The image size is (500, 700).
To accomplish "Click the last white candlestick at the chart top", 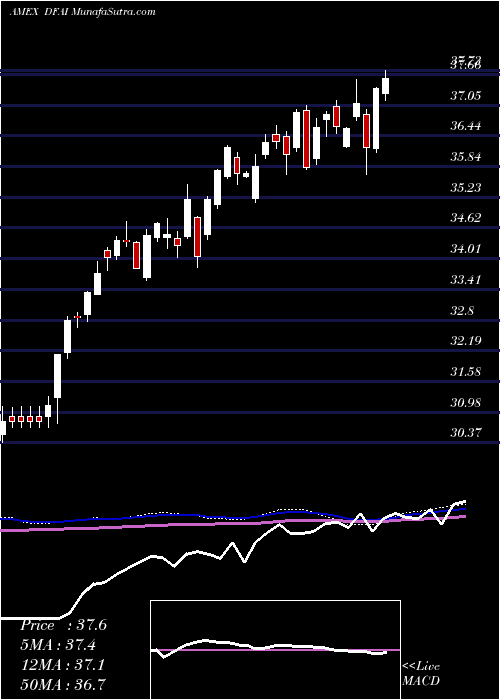I will coord(386,85).
